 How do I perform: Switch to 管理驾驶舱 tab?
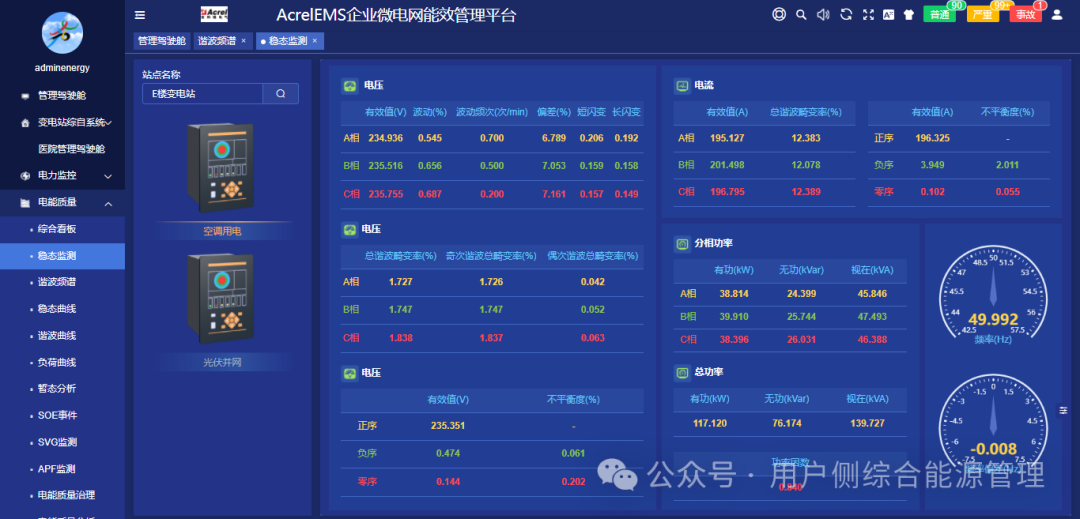[x=162, y=41]
